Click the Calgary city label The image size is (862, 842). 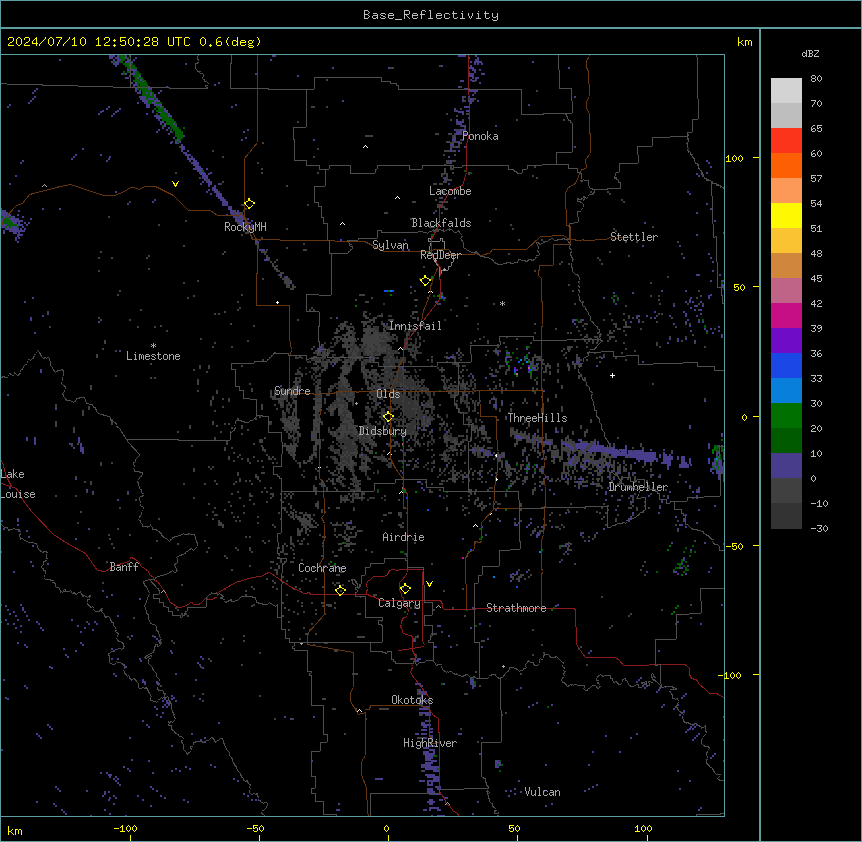399,603
